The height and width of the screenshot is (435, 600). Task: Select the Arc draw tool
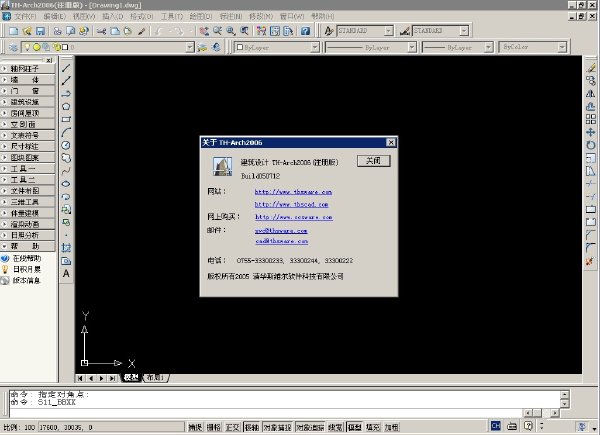point(66,132)
